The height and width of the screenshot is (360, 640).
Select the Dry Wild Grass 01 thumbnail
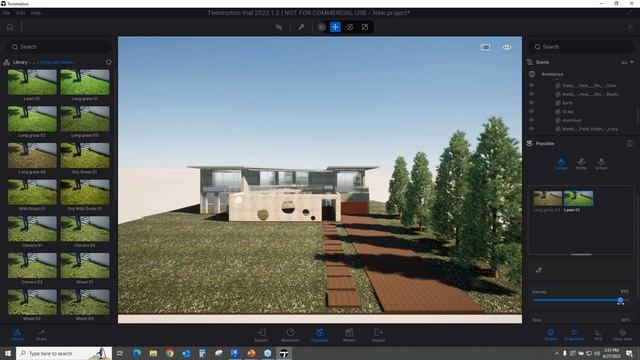(x=85, y=192)
